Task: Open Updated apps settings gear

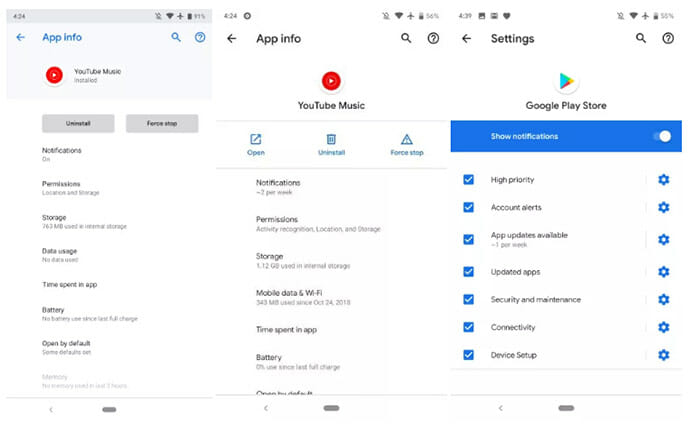Action: click(x=663, y=271)
